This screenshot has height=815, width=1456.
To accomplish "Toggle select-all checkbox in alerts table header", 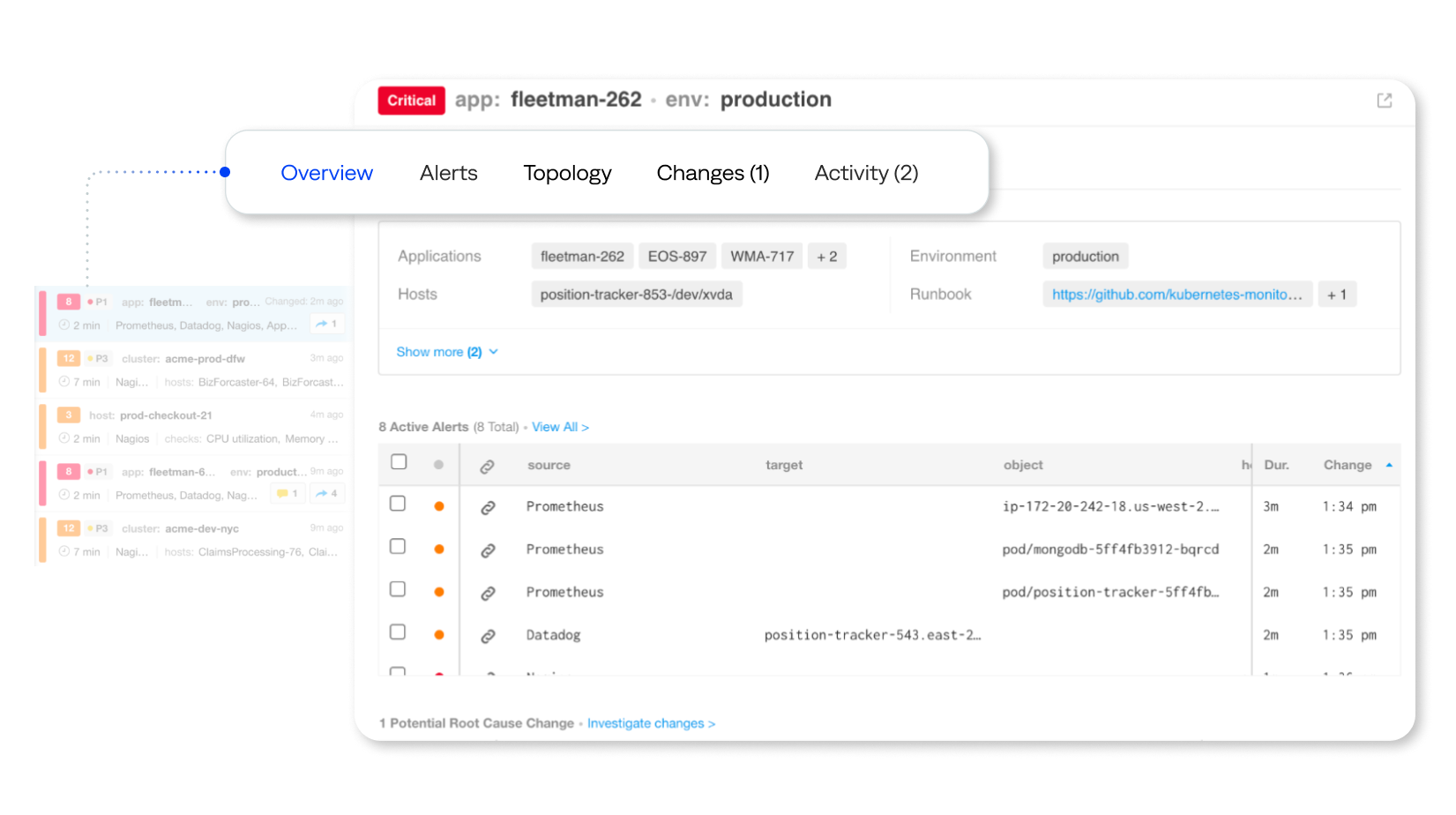I will click(x=399, y=462).
